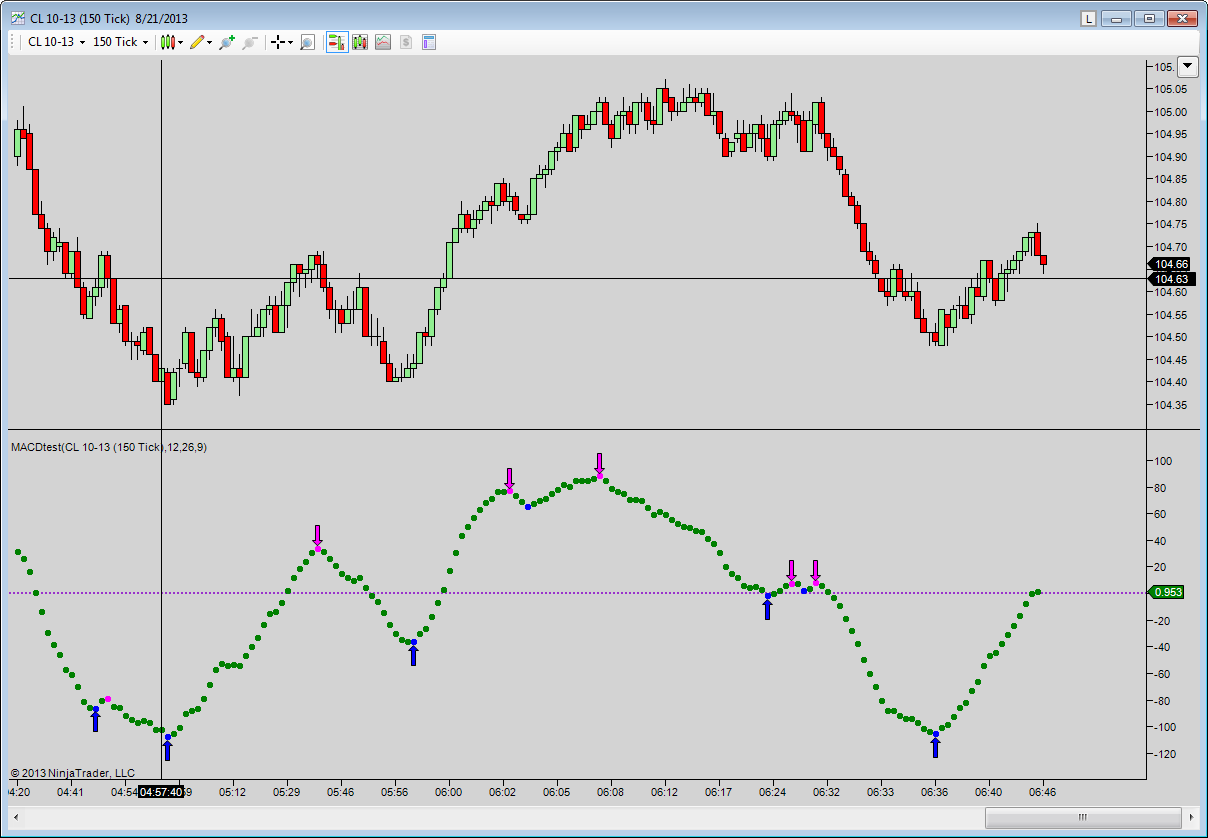Click the 104.63 price marker on axis
This screenshot has height=838, width=1208.
tap(1169, 279)
